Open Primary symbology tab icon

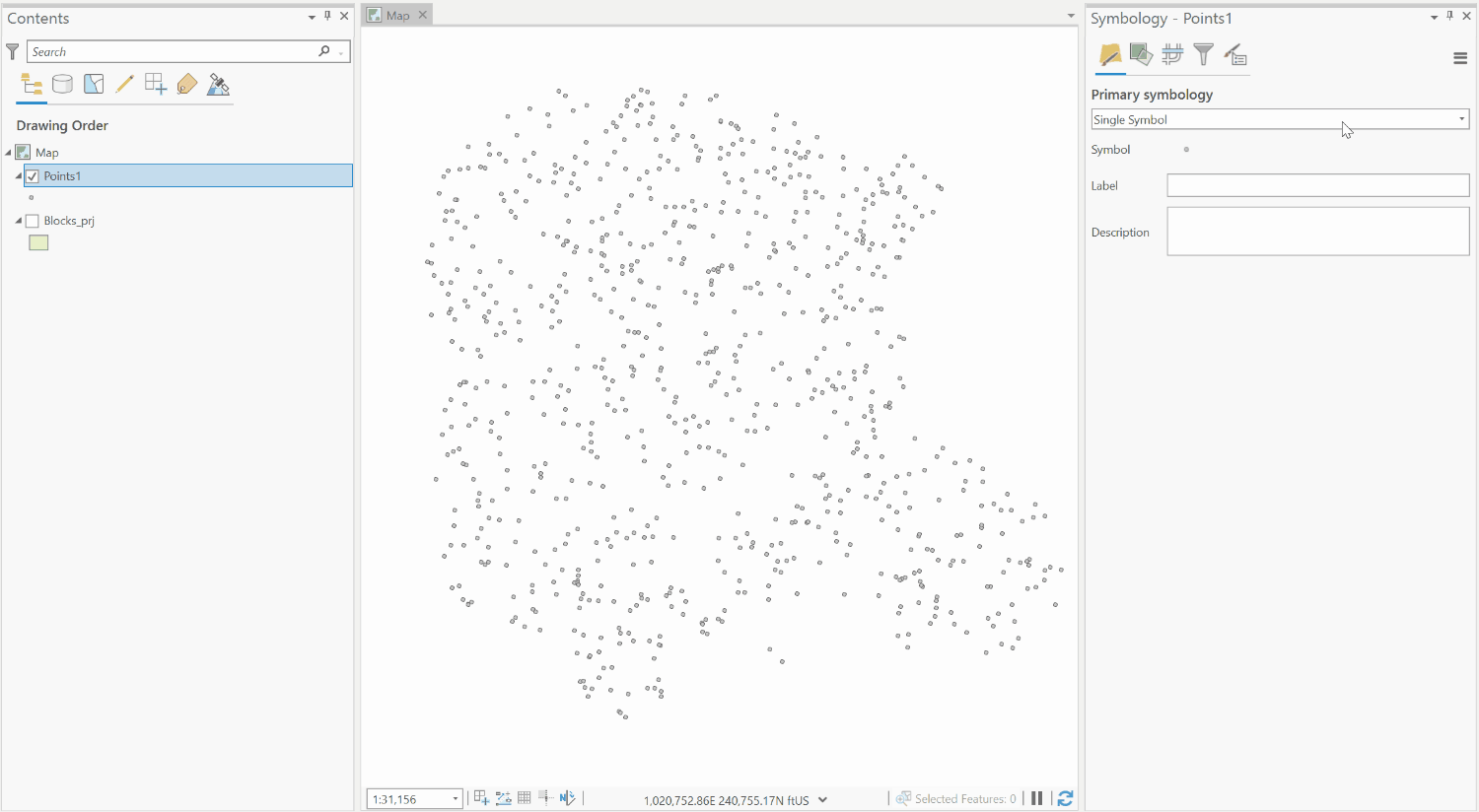1110,55
